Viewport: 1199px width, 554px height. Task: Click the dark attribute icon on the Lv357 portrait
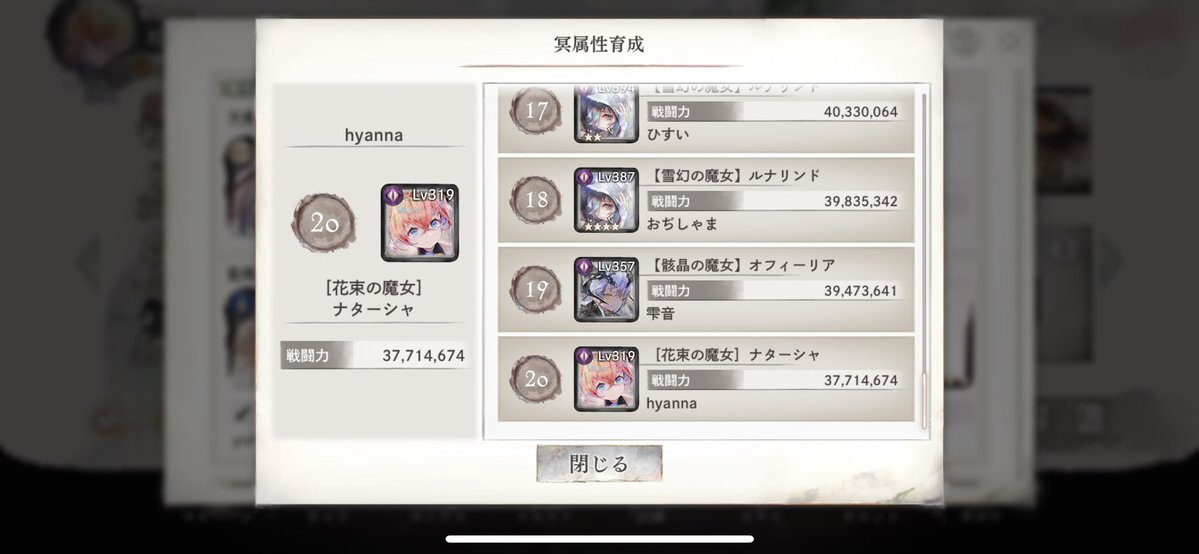click(x=585, y=267)
